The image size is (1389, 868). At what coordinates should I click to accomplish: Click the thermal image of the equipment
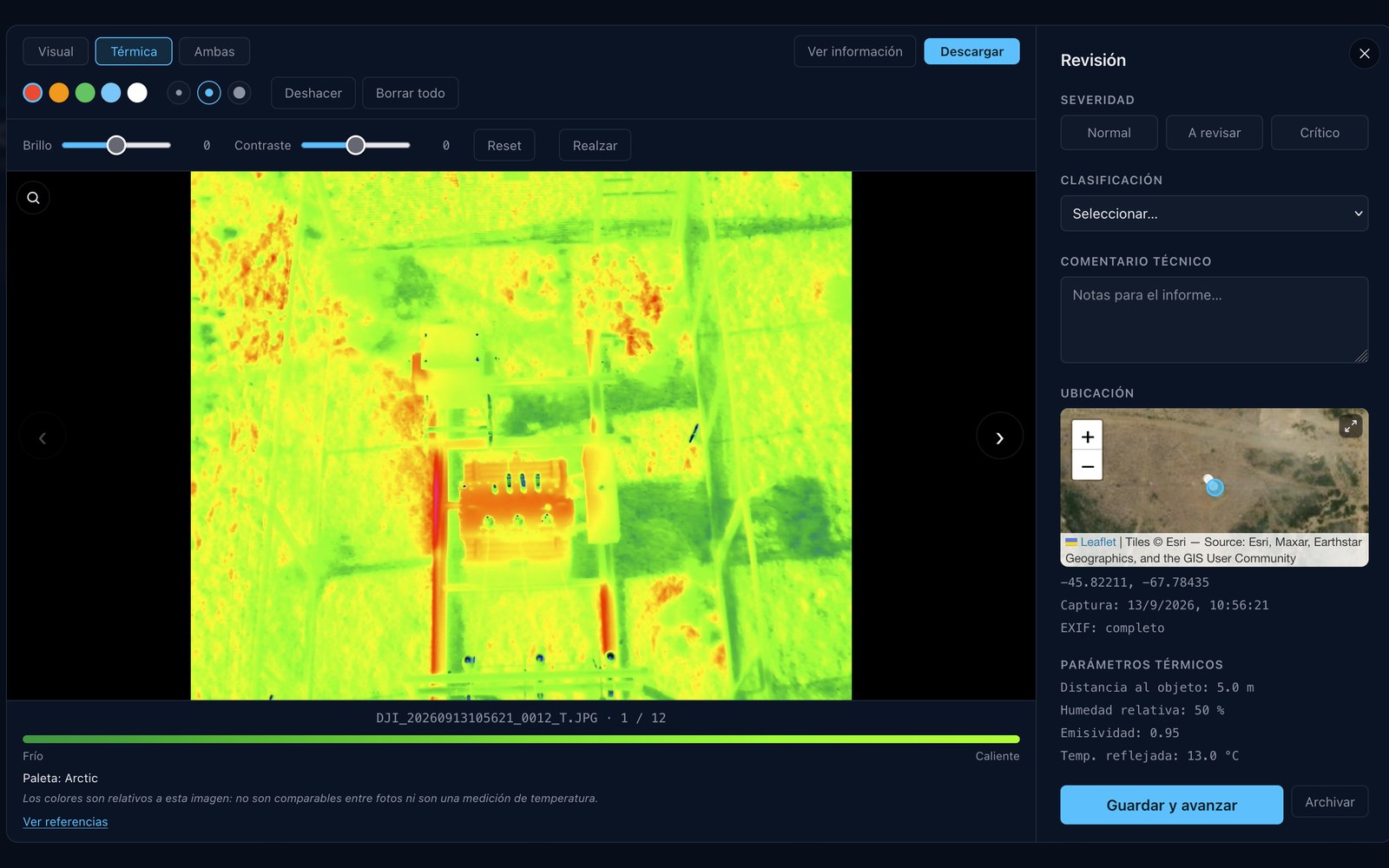pyautogui.click(x=521, y=435)
